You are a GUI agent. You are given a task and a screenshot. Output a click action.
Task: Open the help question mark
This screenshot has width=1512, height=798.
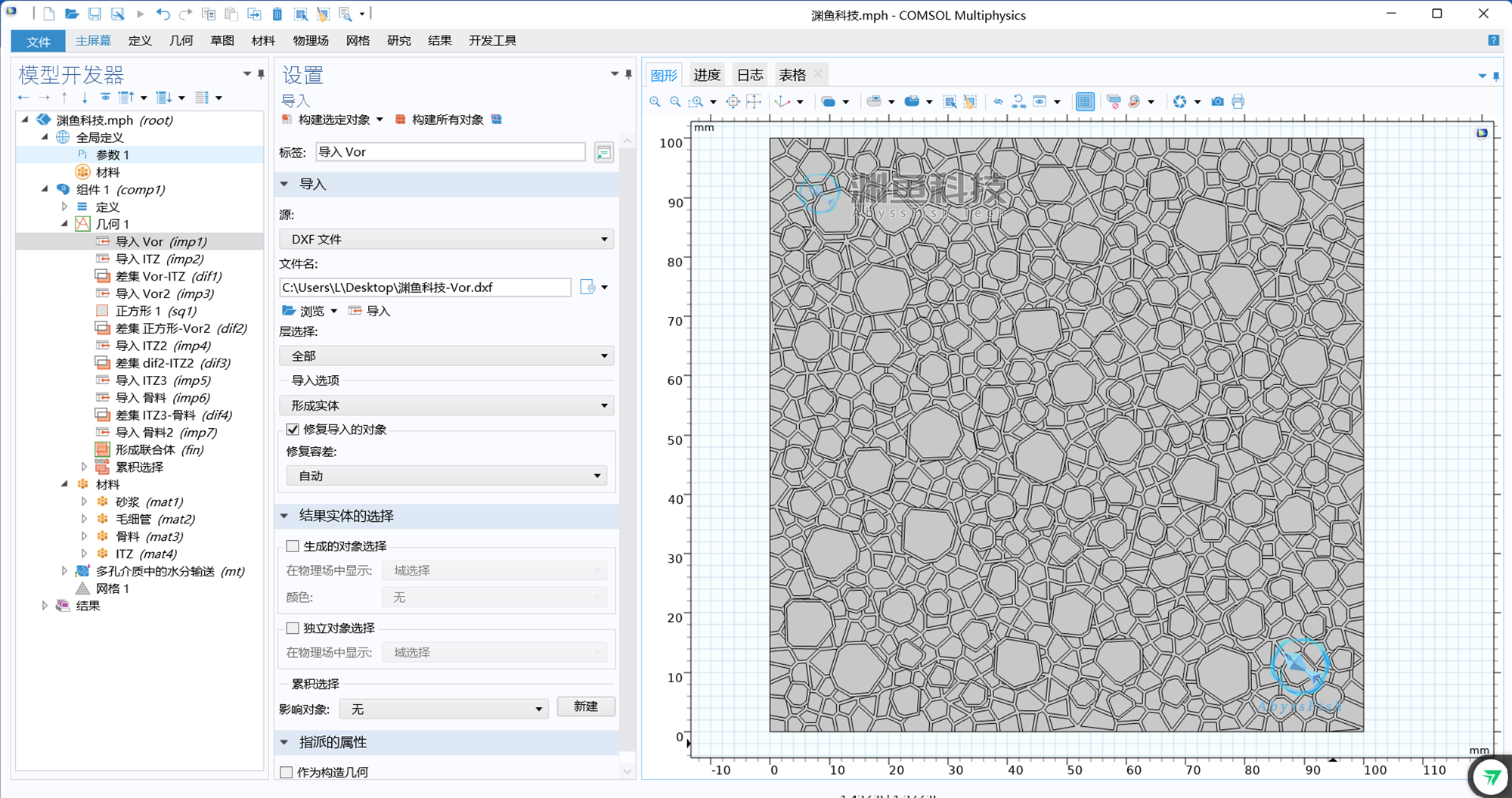[x=1493, y=40]
